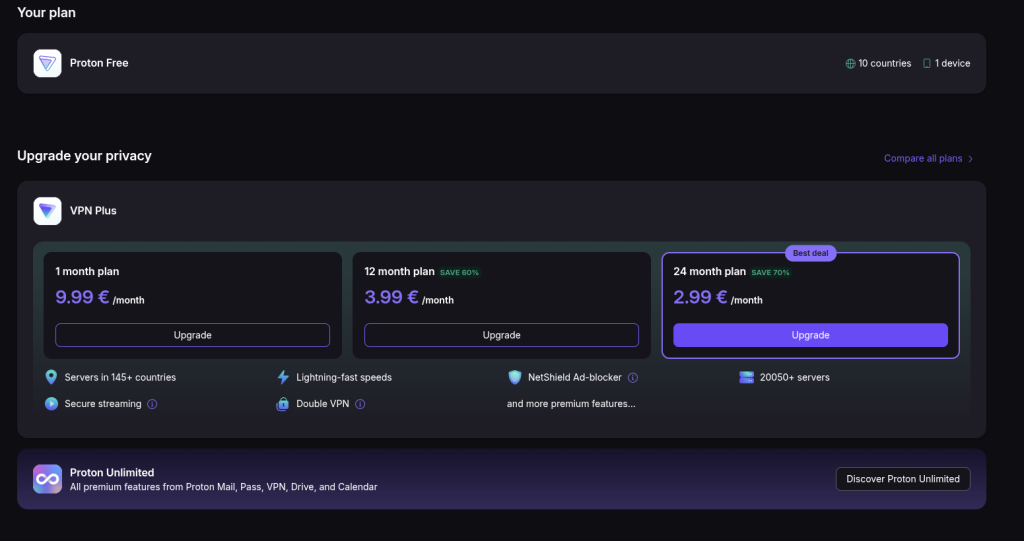Image resolution: width=1024 pixels, height=541 pixels.
Task: Click Servers in 145+ countries text
Action: pos(120,377)
